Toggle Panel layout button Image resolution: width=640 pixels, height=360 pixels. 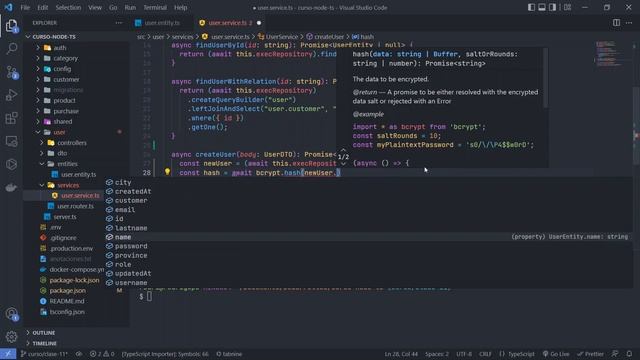click(x=542, y=7)
